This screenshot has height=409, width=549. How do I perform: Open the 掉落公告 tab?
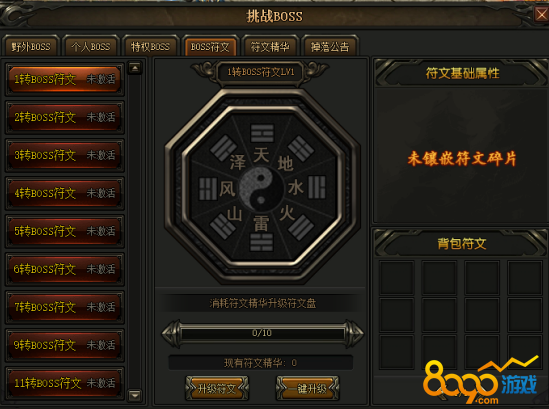point(329,46)
